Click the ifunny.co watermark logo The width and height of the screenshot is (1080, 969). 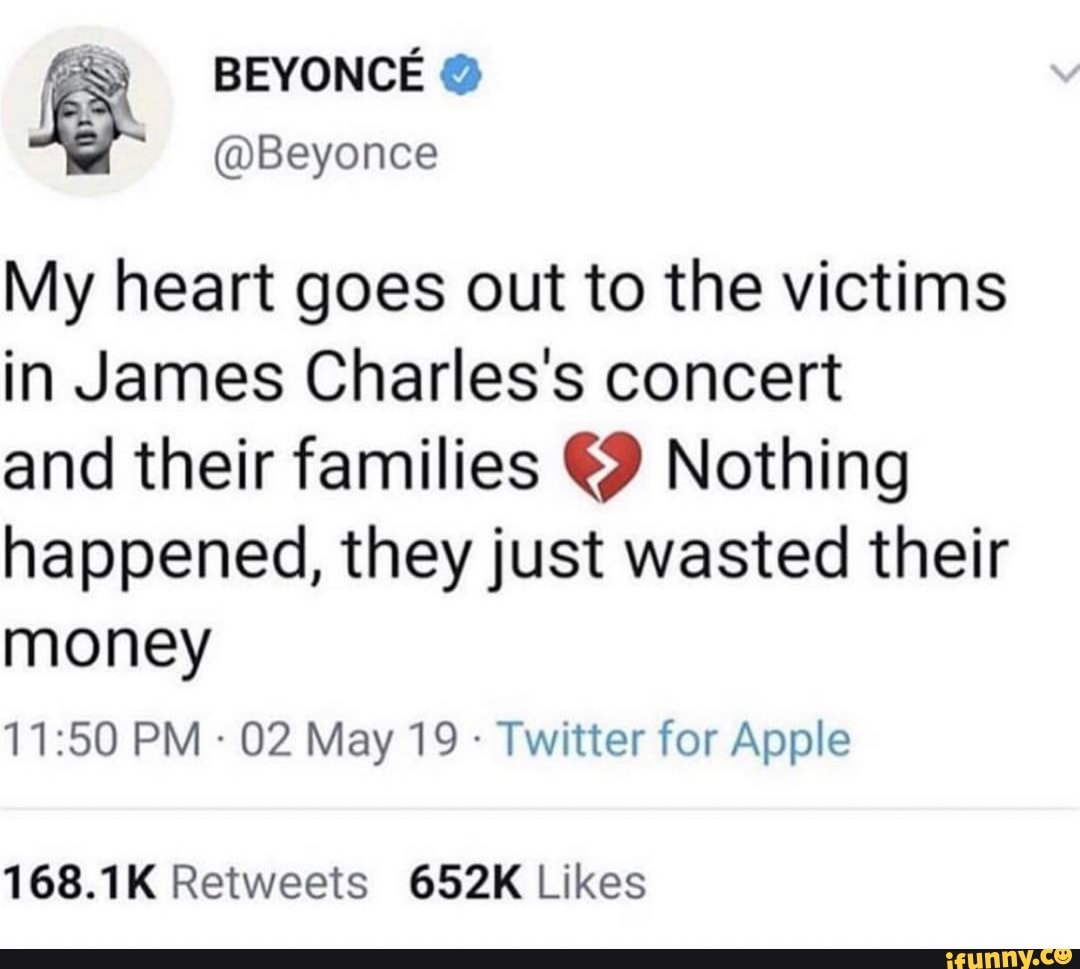click(1010, 958)
